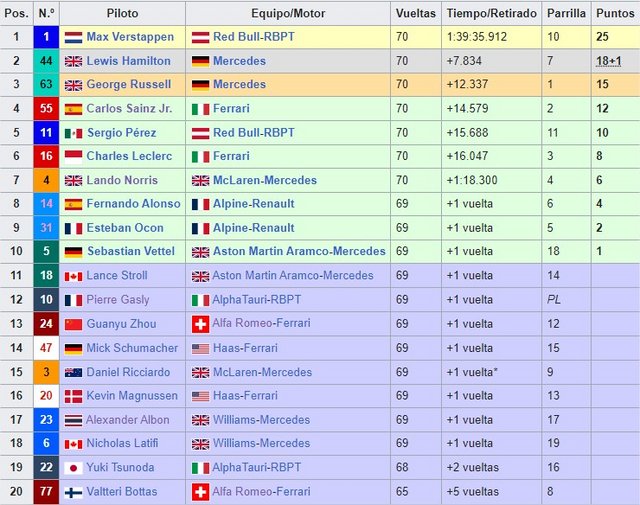Click the UK flag beside Lewis Hamilton
Image resolution: width=640 pixels, height=505 pixels.
pos(73,61)
